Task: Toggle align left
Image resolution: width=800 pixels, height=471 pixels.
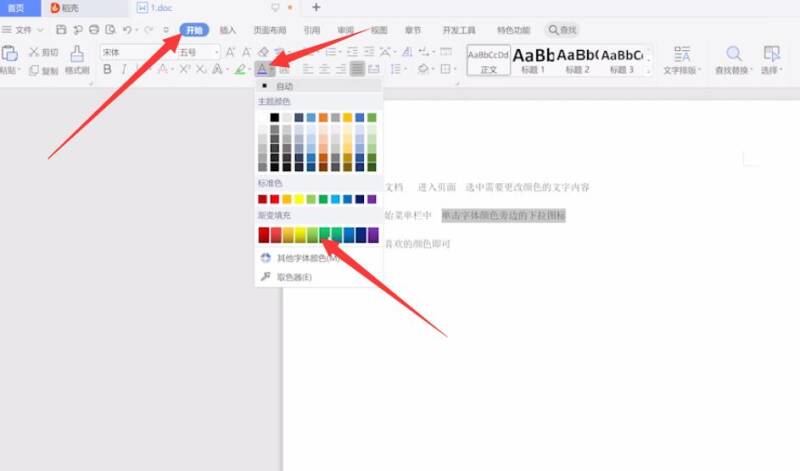Action: [x=308, y=69]
